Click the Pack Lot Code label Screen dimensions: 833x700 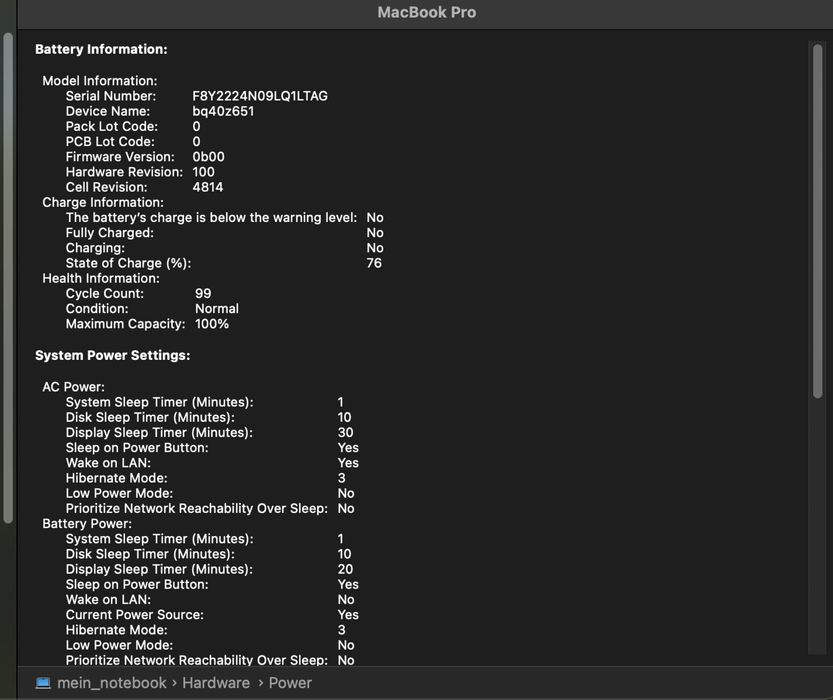coord(112,126)
